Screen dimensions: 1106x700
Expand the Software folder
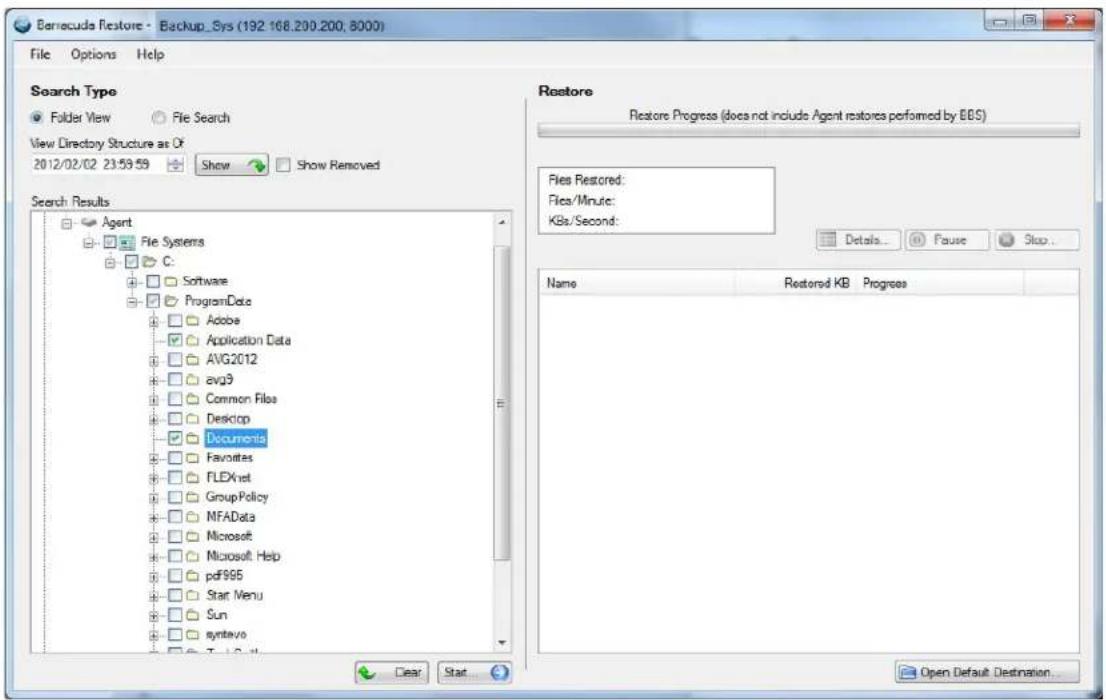pos(132,282)
